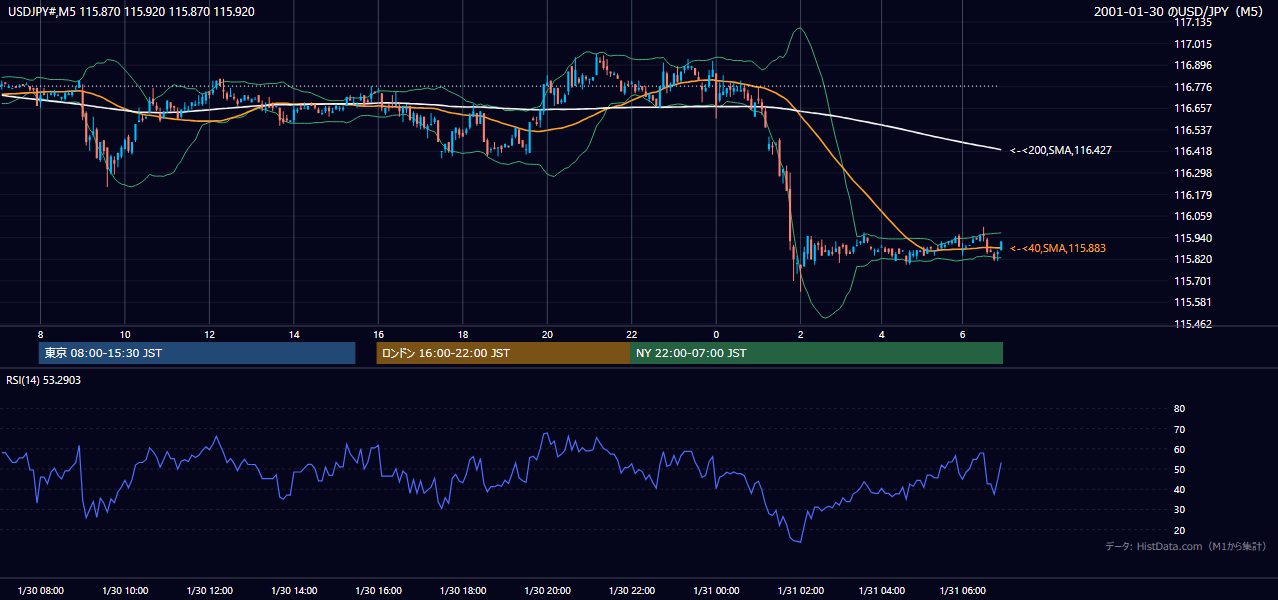Click the 1/31 06:00 date axis label
Image resolution: width=1278 pixels, height=600 pixels.
(x=964, y=591)
